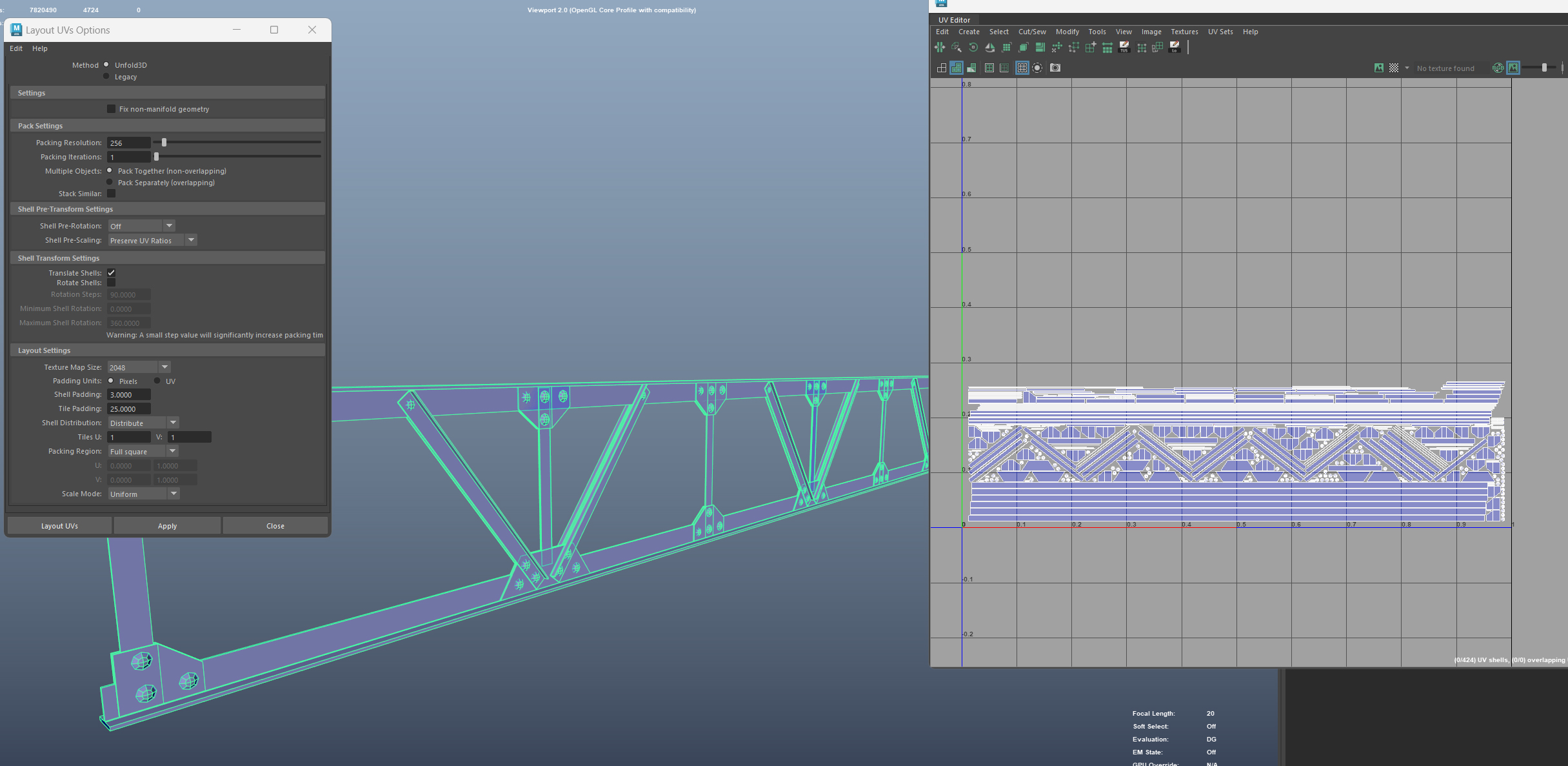
Task: Click the Apply button
Action: [167, 526]
